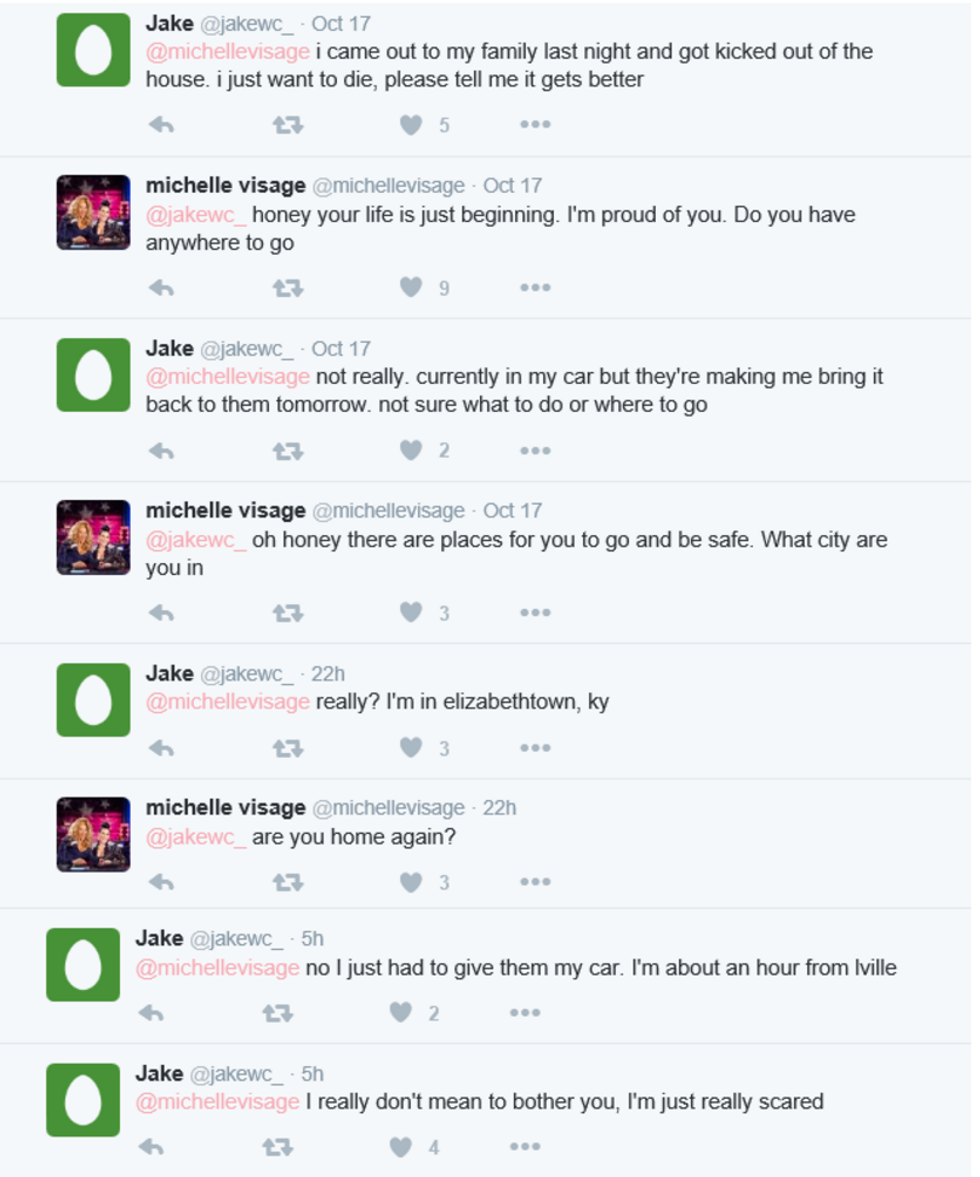The width and height of the screenshot is (980, 1177).
Task: Open the @michellevisage mention in Jake's first tweet
Action: click(x=227, y=52)
